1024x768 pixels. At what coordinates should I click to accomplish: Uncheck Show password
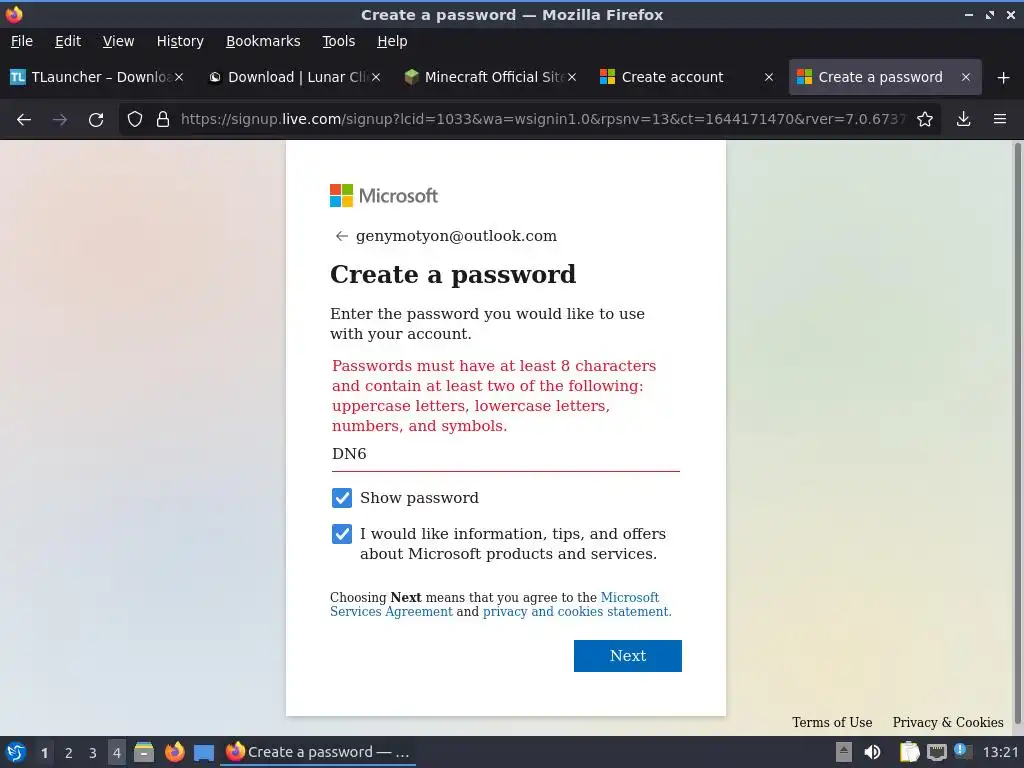pos(342,498)
